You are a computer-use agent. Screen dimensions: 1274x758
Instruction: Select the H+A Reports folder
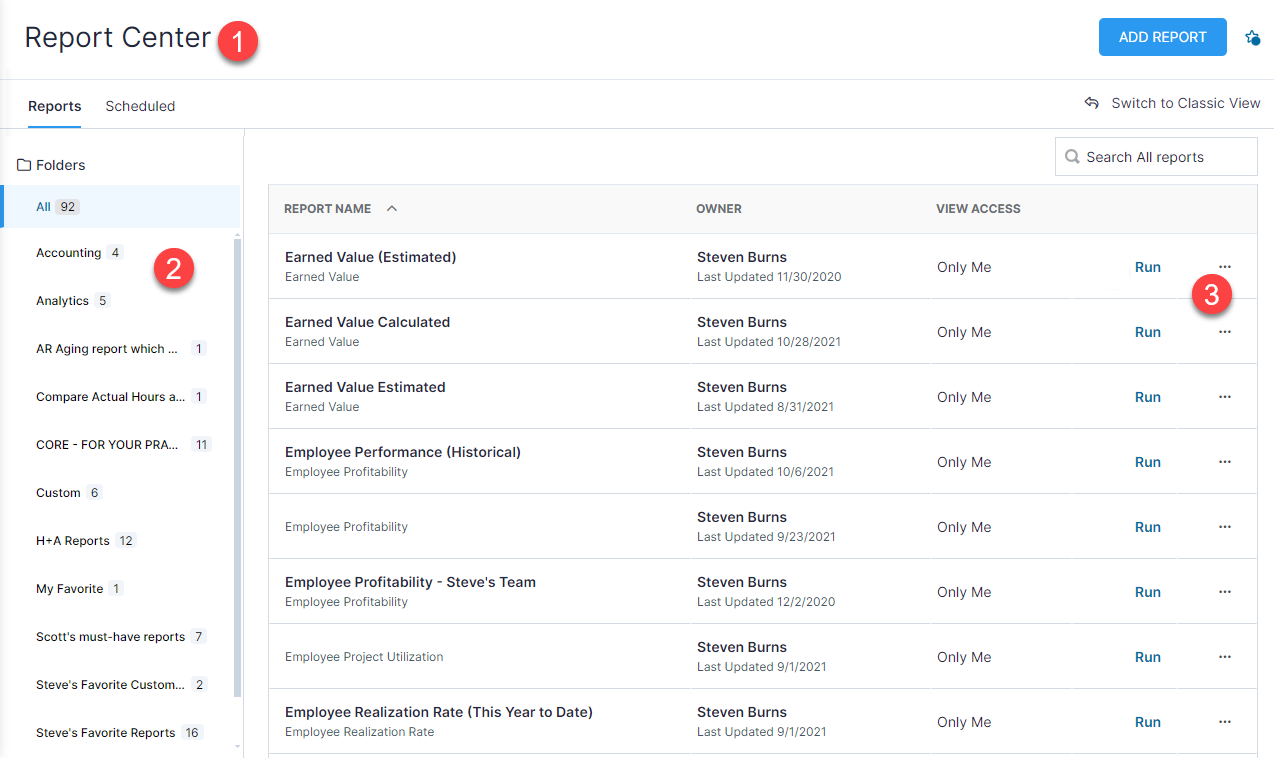(73, 541)
